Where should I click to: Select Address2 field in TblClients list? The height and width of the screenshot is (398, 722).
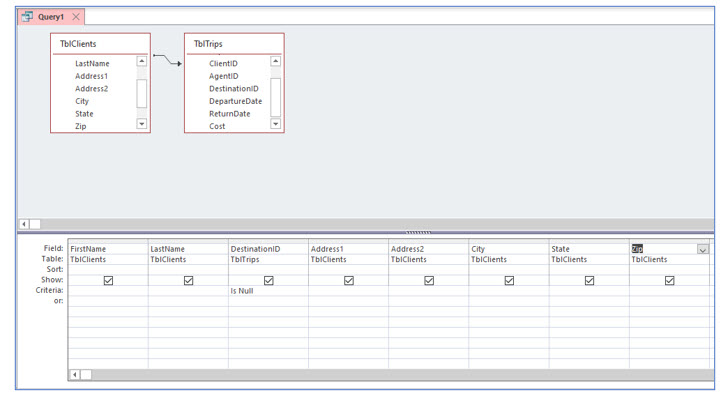coord(91,88)
